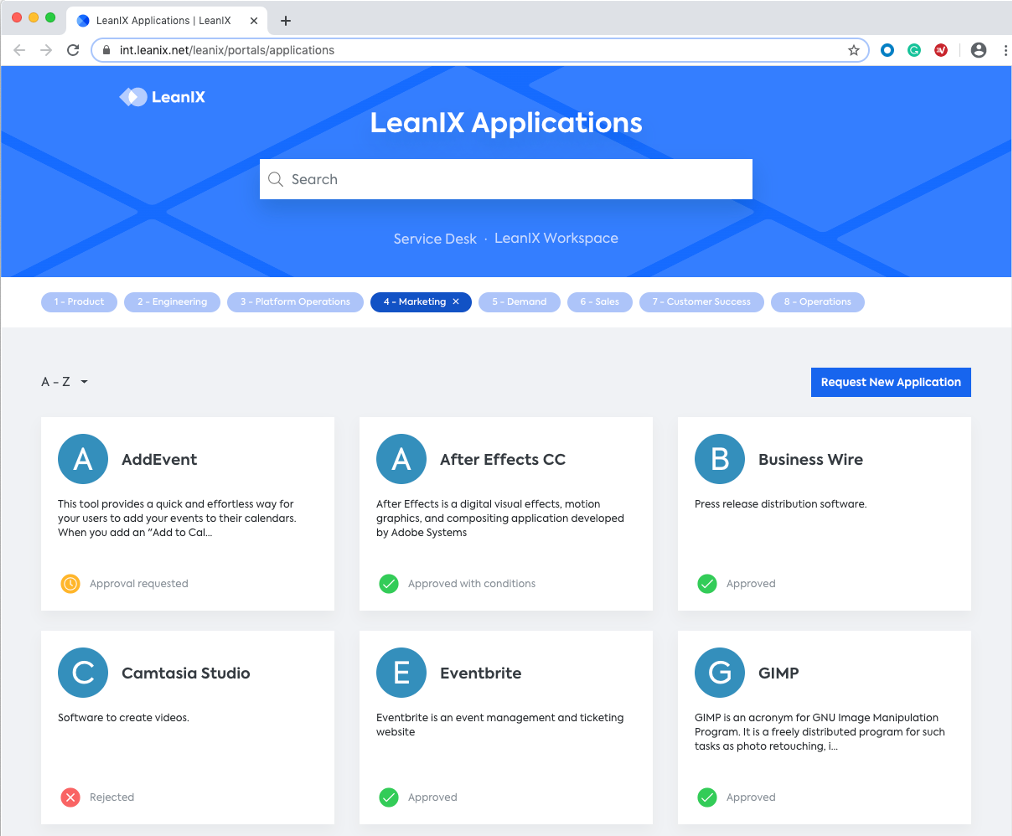Select the After Effects CC app icon
The width and height of the screenshot is (1012, 836).
pos(401,458)
